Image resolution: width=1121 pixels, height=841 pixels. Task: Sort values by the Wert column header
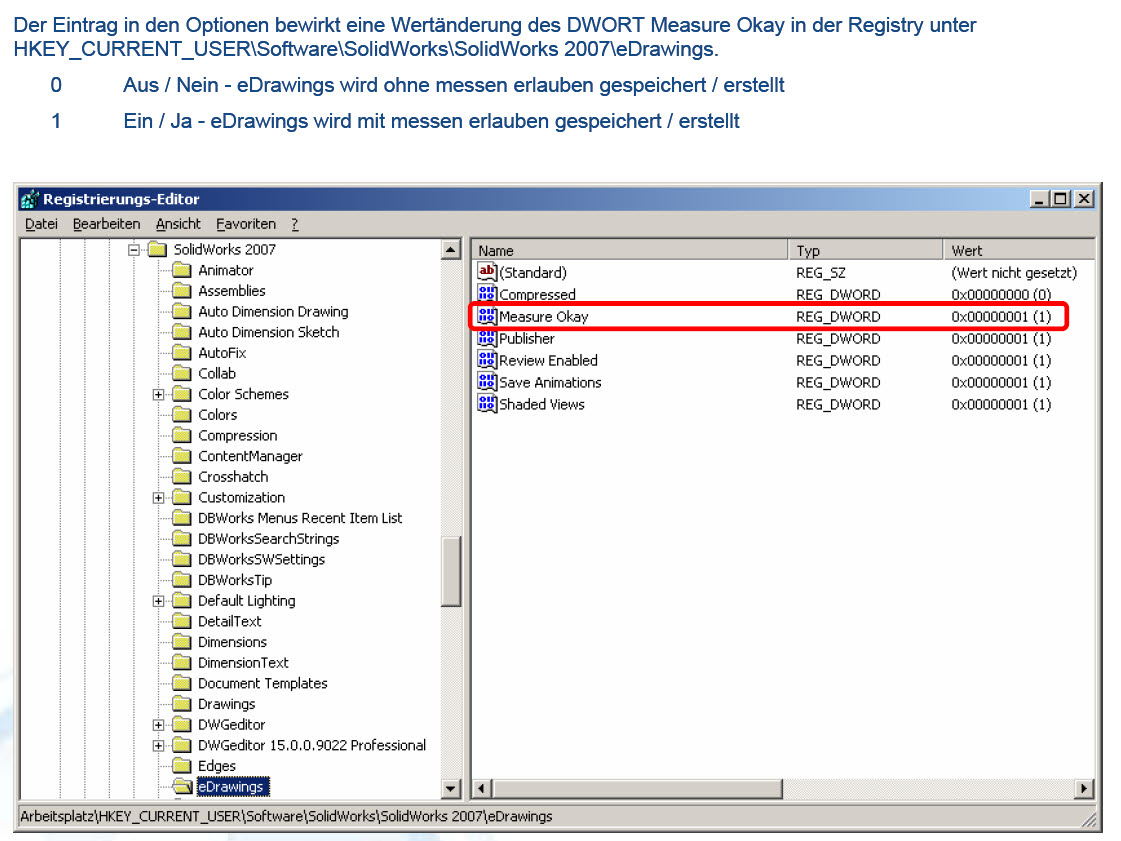(1018, 250)
